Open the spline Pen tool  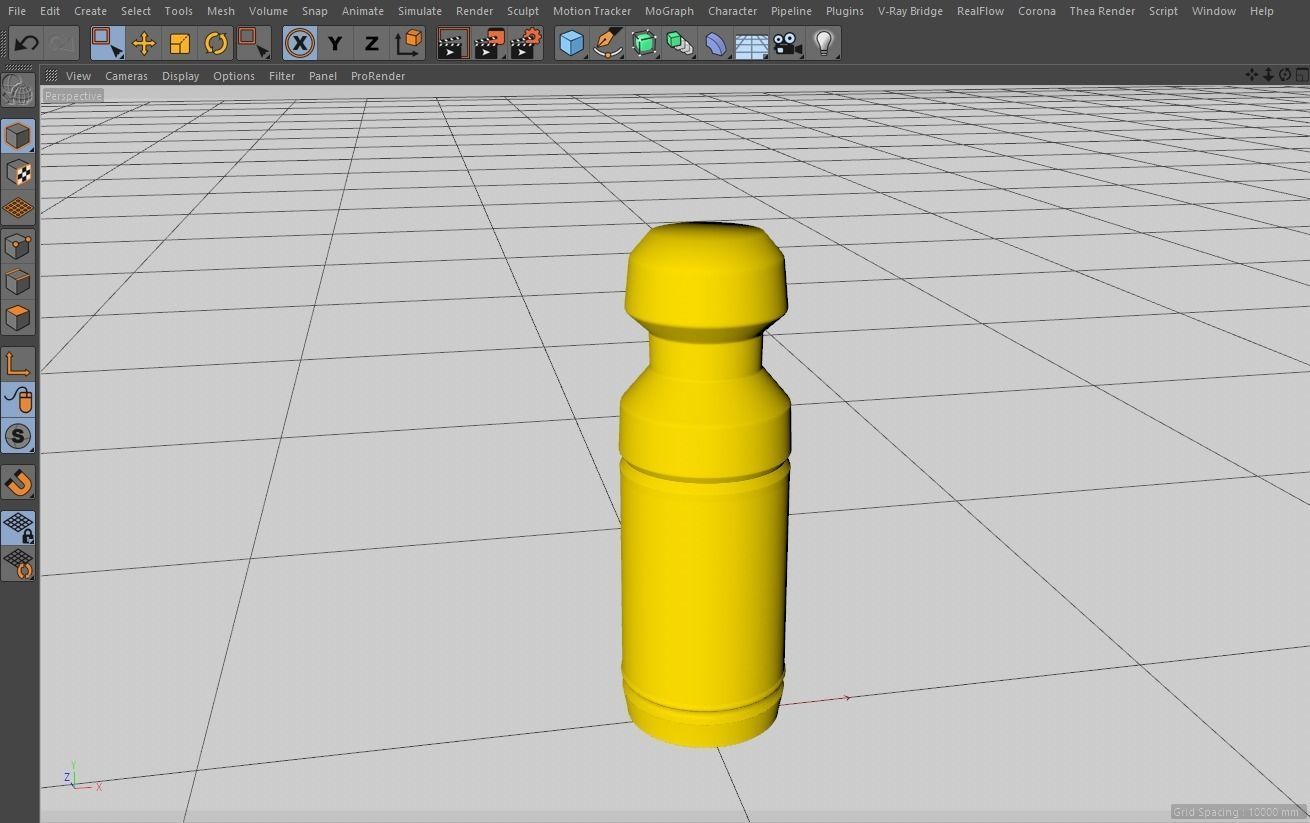(607, 43)
